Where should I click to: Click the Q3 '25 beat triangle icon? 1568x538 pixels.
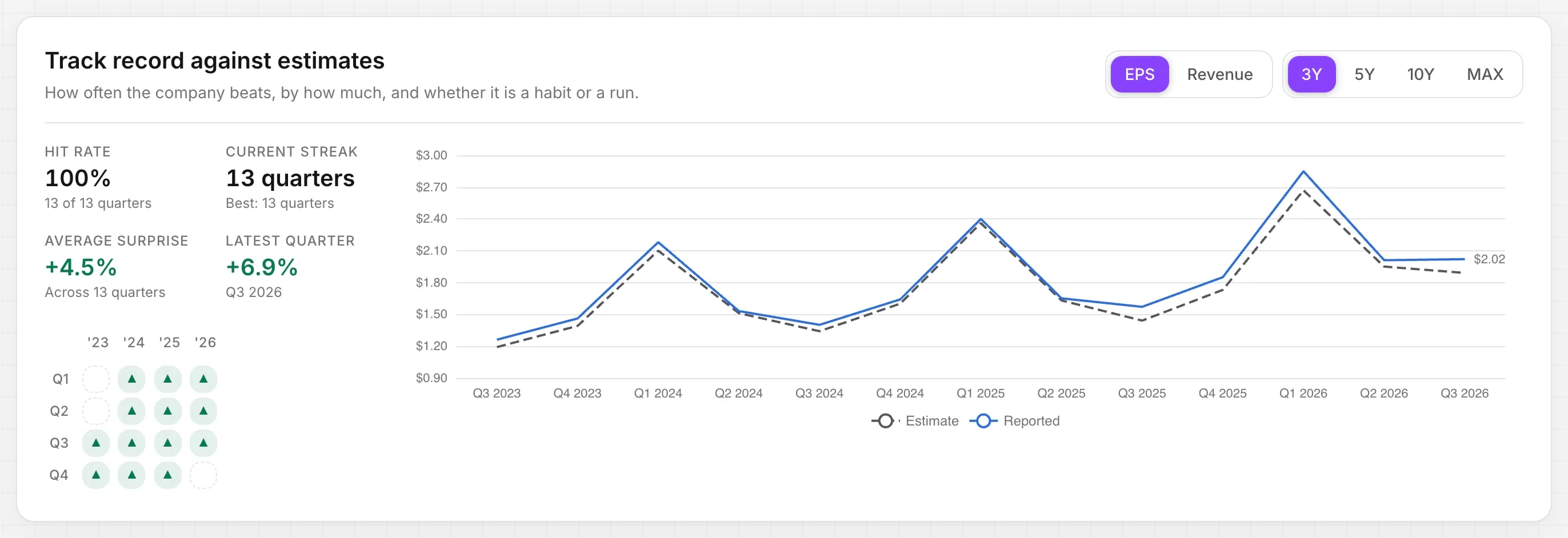(x=167, y=443)
